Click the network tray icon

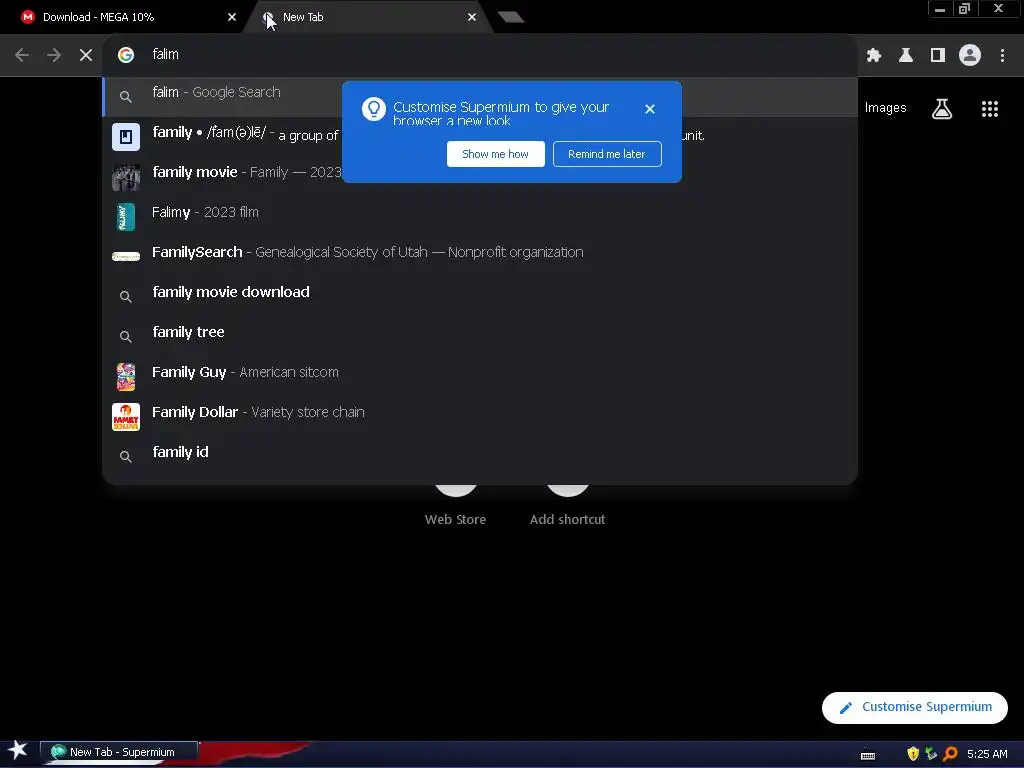(931, 754)
